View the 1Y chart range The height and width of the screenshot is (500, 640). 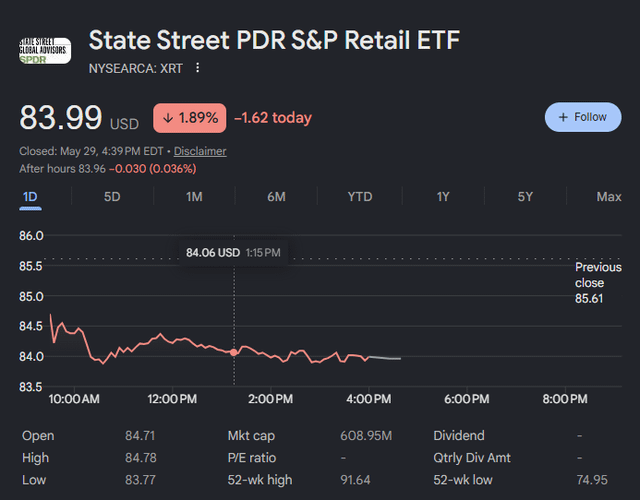443,197
